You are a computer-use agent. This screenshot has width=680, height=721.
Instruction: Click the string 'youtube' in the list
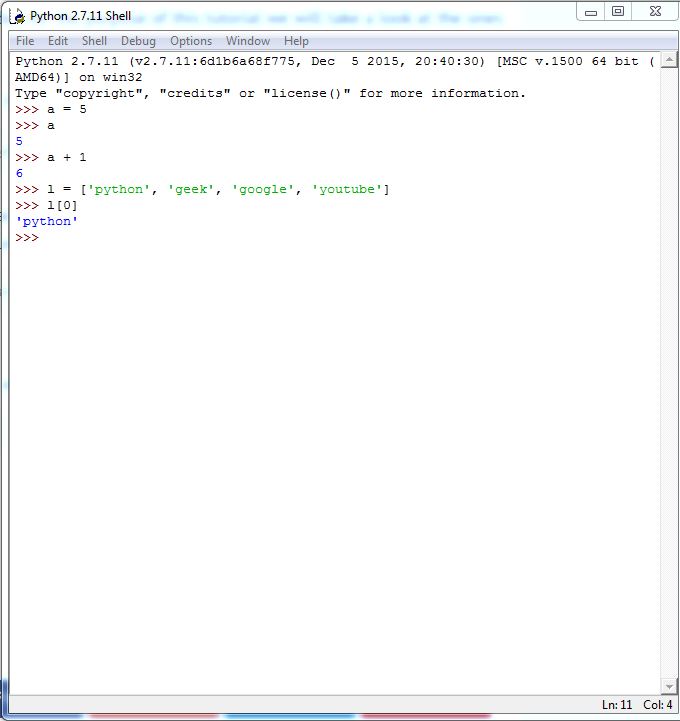pyautogui.click(x=347, y=189)
